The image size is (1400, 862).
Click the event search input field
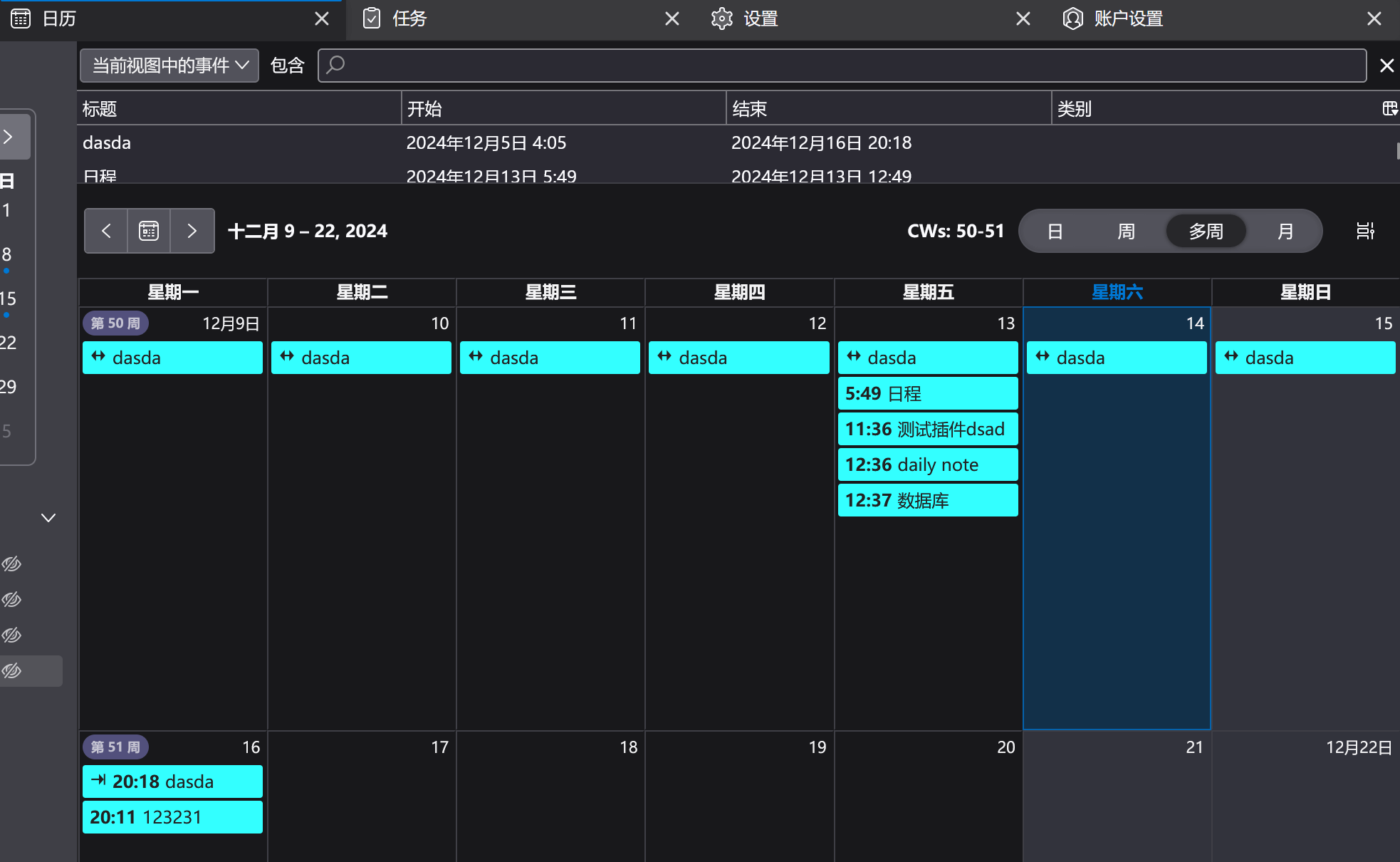click(x=840, y=66)
